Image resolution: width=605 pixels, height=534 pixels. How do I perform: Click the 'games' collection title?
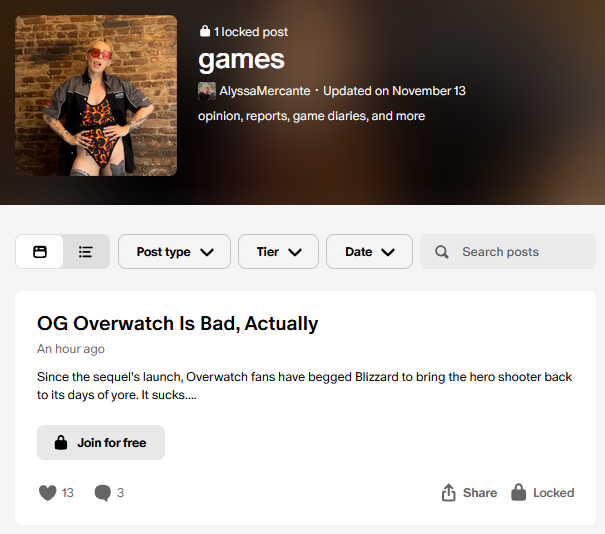(241, 60)
